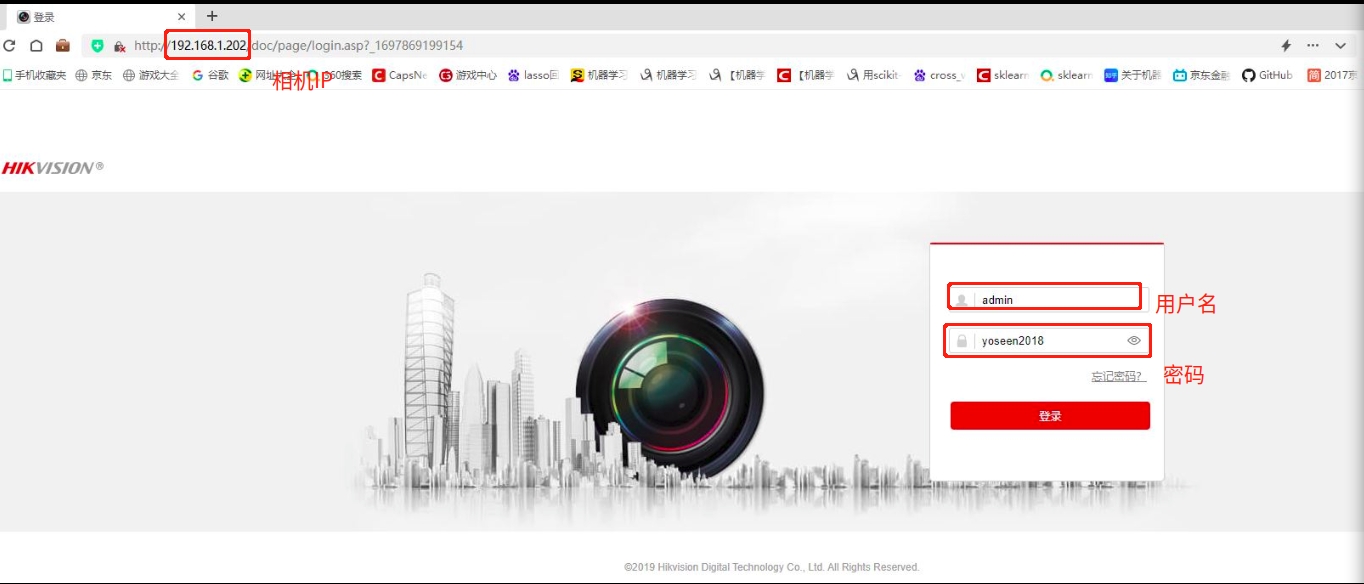This screenshot has width=1364, height=584.
Task: Click the 忘记密码? link
Action: (x=1118, y=377)
